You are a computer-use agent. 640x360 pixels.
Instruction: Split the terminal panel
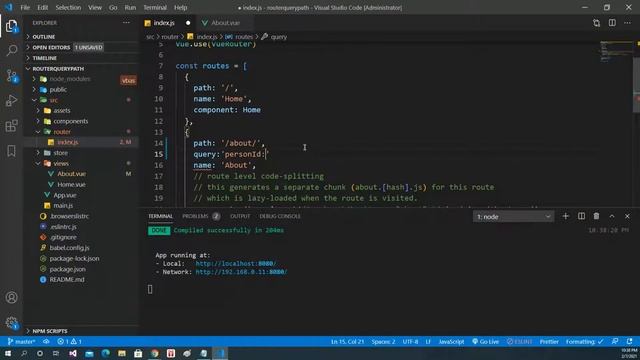(581, 216)
